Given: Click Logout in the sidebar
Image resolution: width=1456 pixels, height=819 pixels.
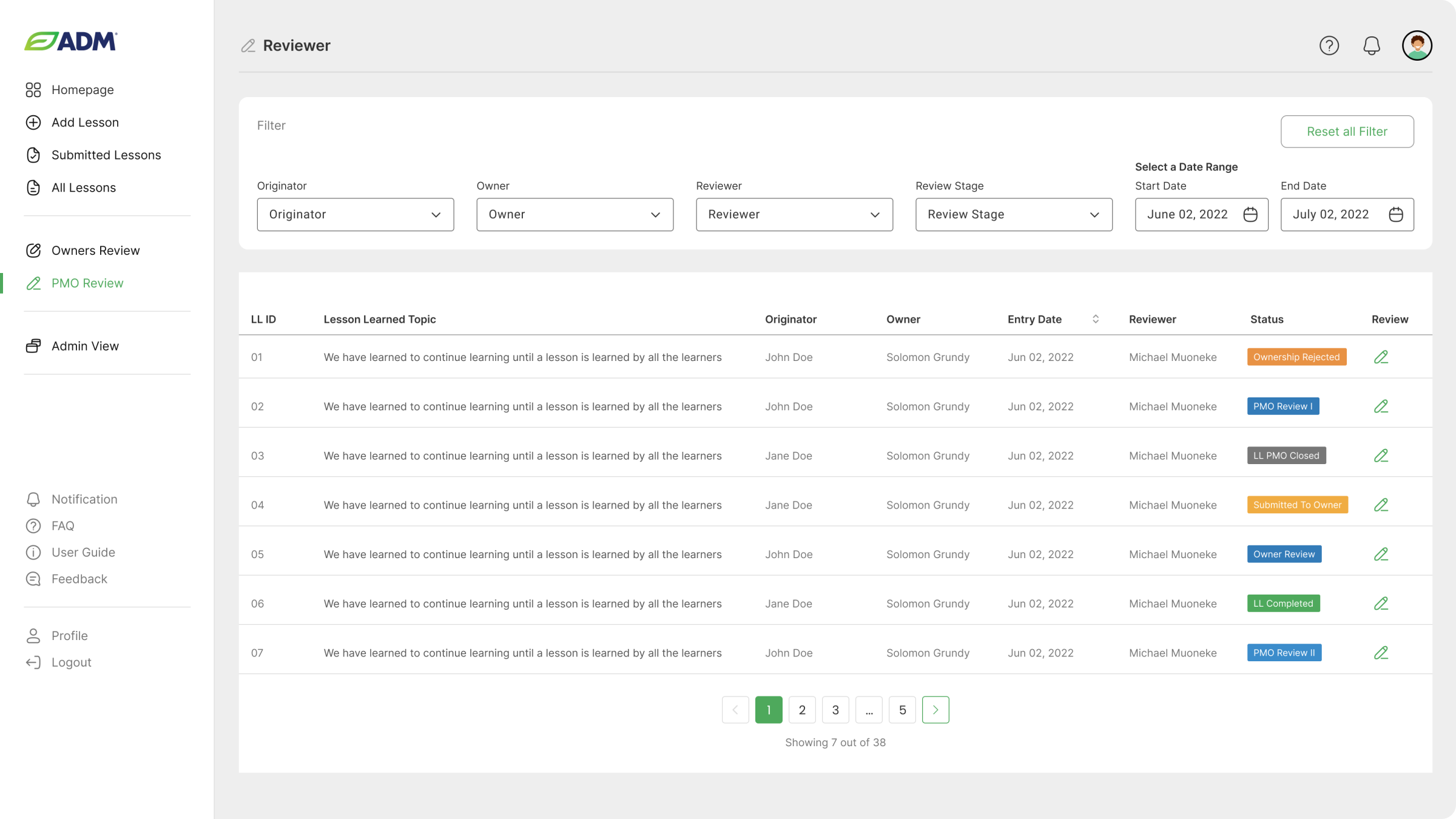Looking at the screenshot, I should [x=71, y=662].
